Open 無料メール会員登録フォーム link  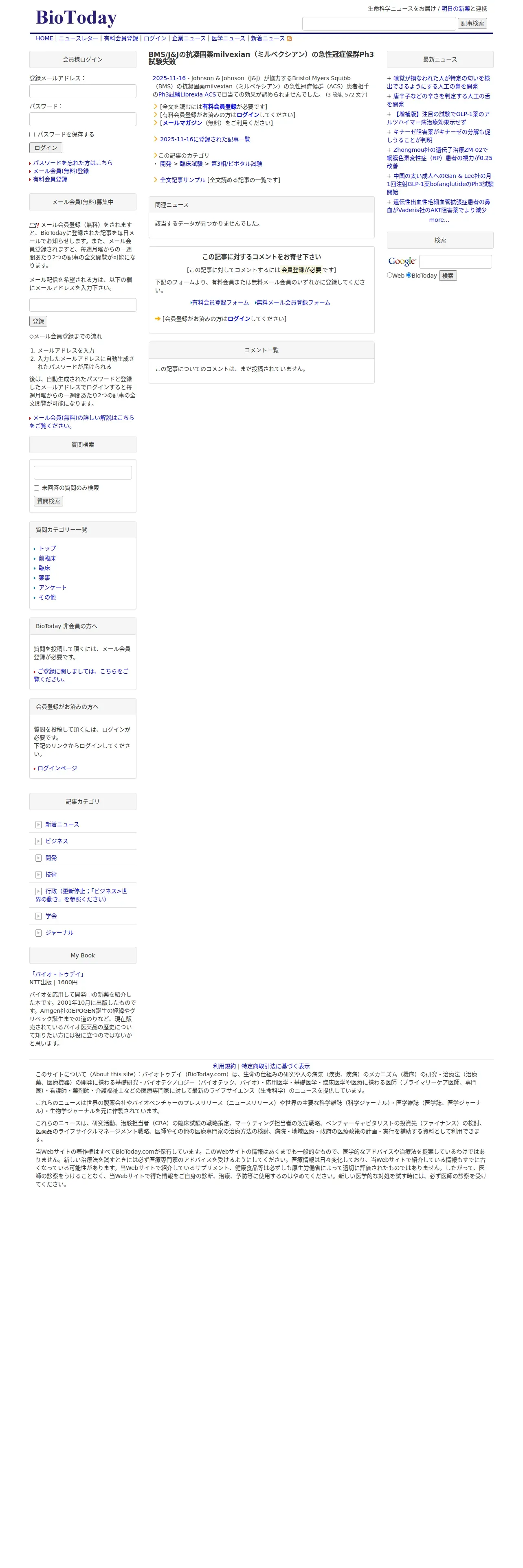tap(293, 302)
